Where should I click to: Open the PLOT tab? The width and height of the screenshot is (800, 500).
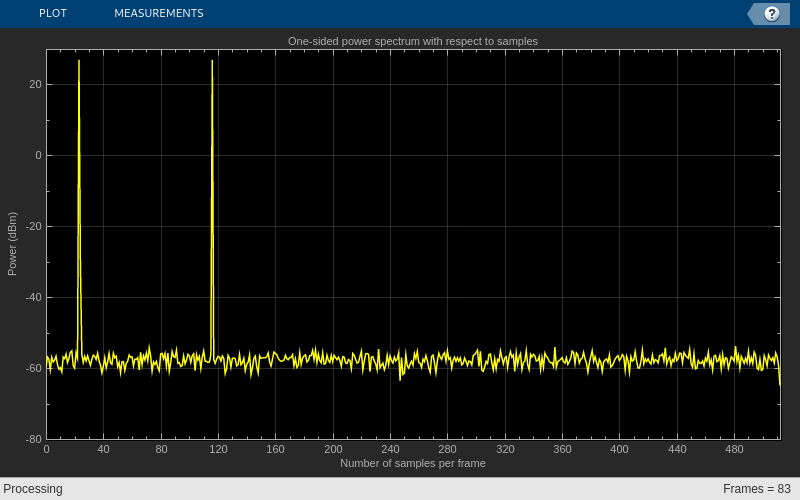[x=53, y=13]
